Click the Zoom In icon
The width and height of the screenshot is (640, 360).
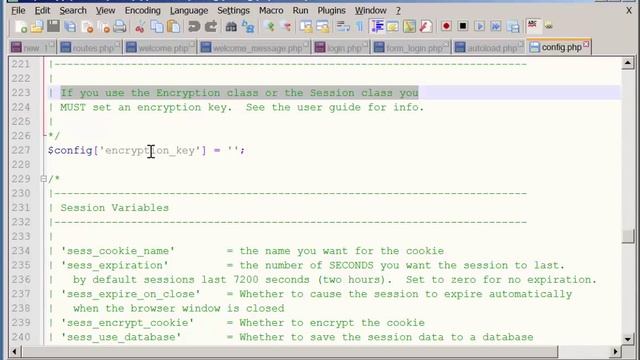[269, 27]
